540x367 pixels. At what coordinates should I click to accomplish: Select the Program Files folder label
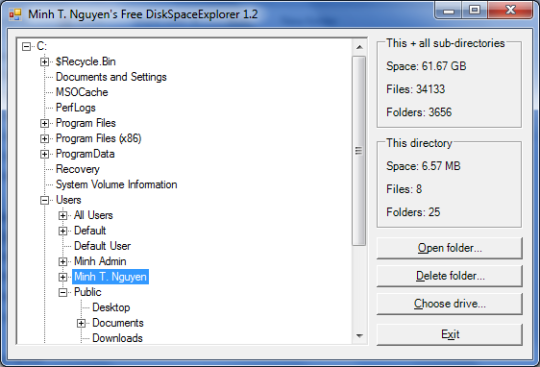[x=86, y=123]
